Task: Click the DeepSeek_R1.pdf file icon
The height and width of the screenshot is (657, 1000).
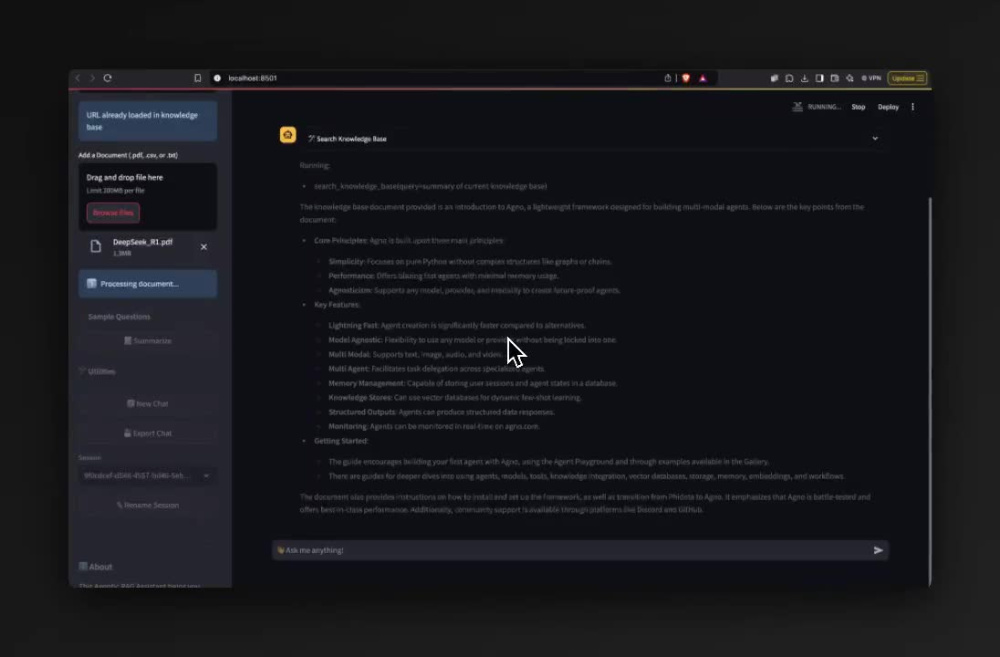Action: click(x=96, y=246)
